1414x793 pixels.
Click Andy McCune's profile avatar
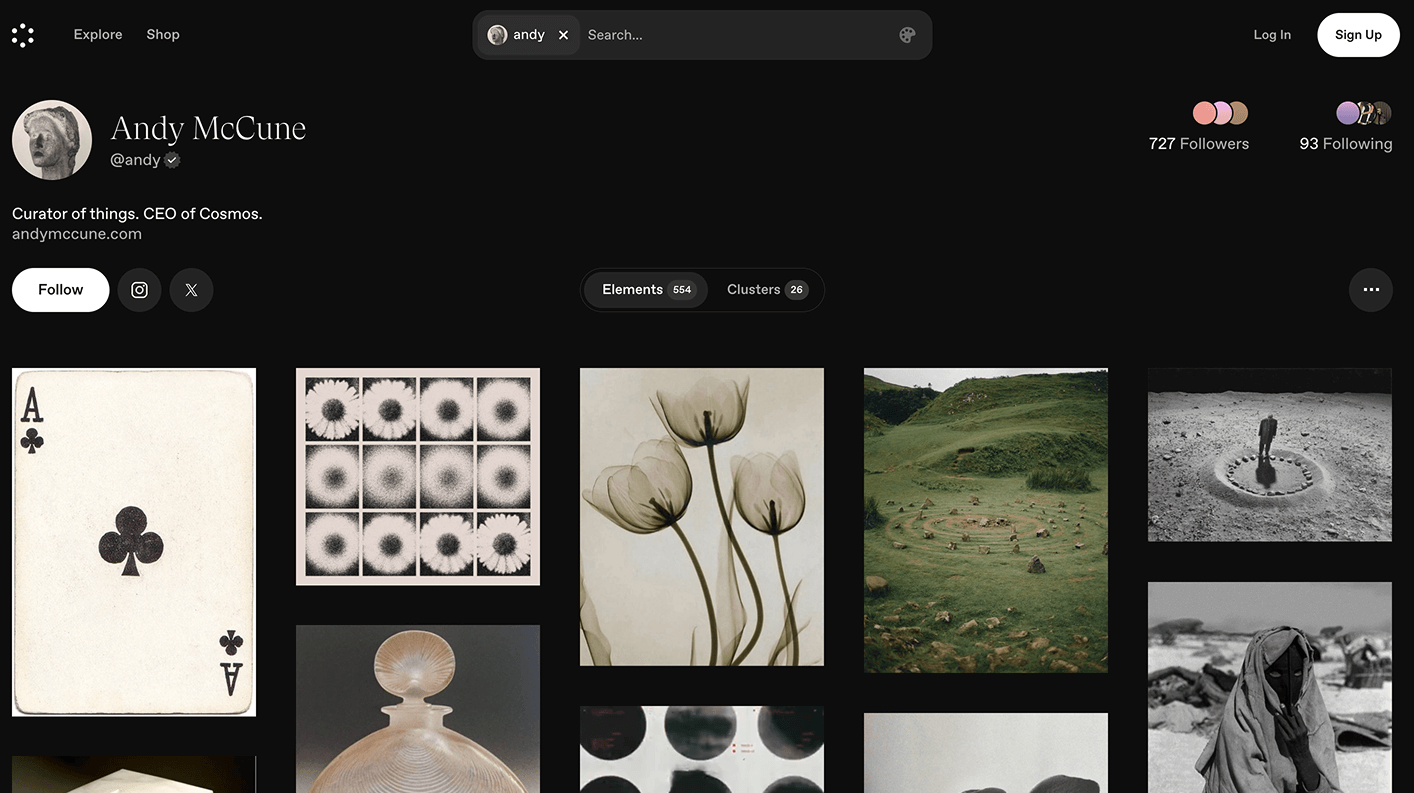coord(52,140)
